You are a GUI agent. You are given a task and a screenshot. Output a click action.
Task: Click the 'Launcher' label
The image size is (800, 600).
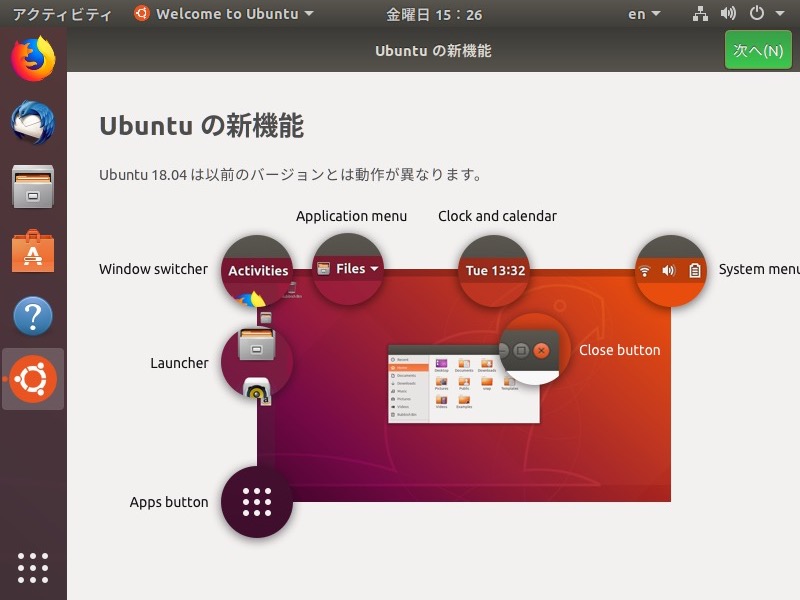pos(179,363)
